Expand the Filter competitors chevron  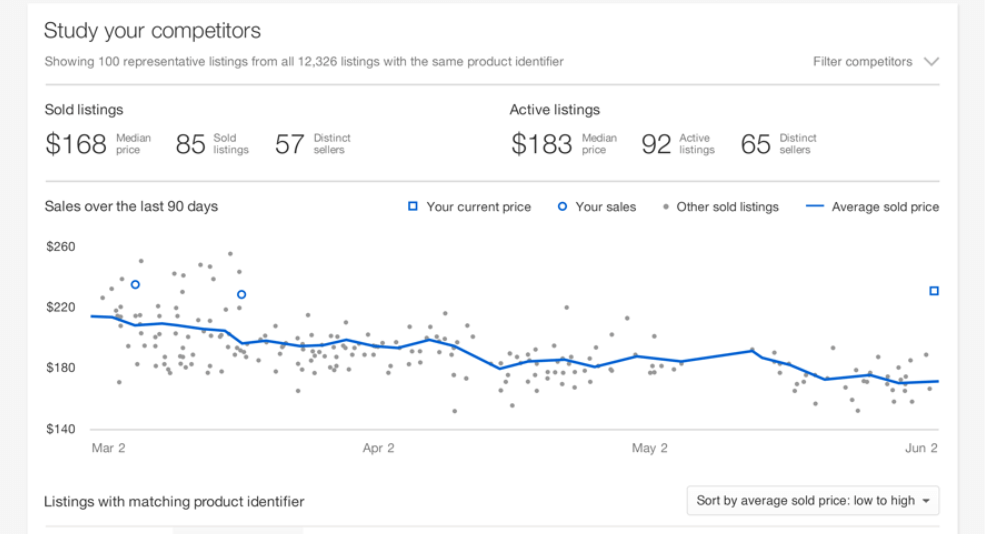click(x=932, y=62)
